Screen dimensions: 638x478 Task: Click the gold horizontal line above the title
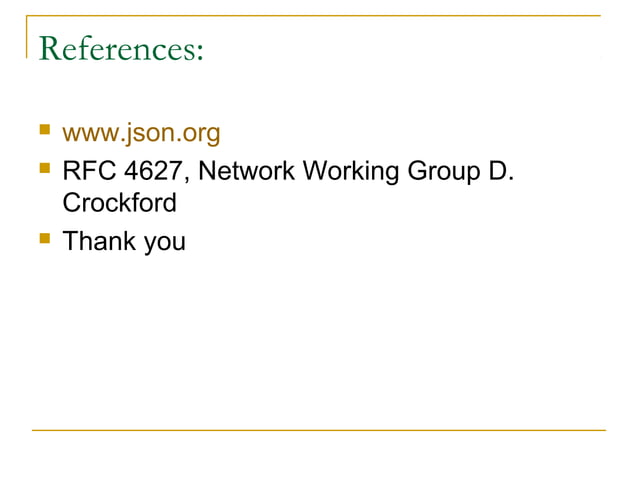point(314,16)
